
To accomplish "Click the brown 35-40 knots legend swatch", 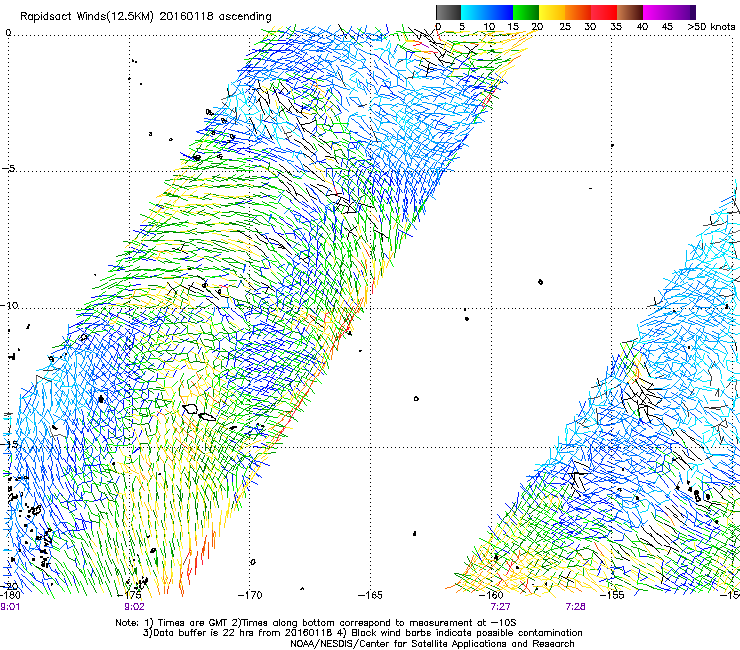I will coord(630,12).
